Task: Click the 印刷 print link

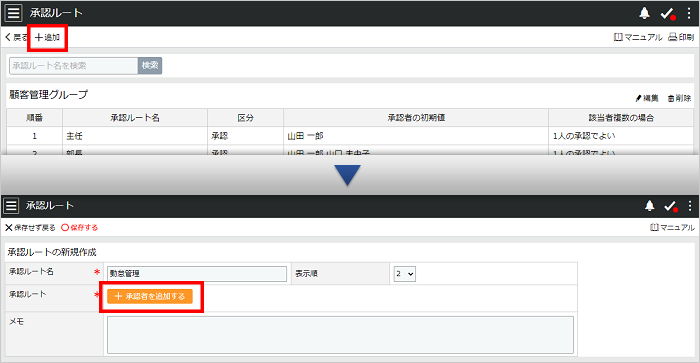Action: pyautogui.click(x=681, y=38)
